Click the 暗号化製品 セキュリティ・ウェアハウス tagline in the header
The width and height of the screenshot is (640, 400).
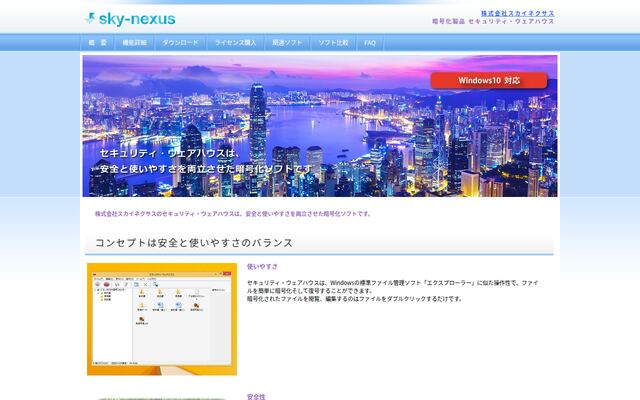coord(493,21)
